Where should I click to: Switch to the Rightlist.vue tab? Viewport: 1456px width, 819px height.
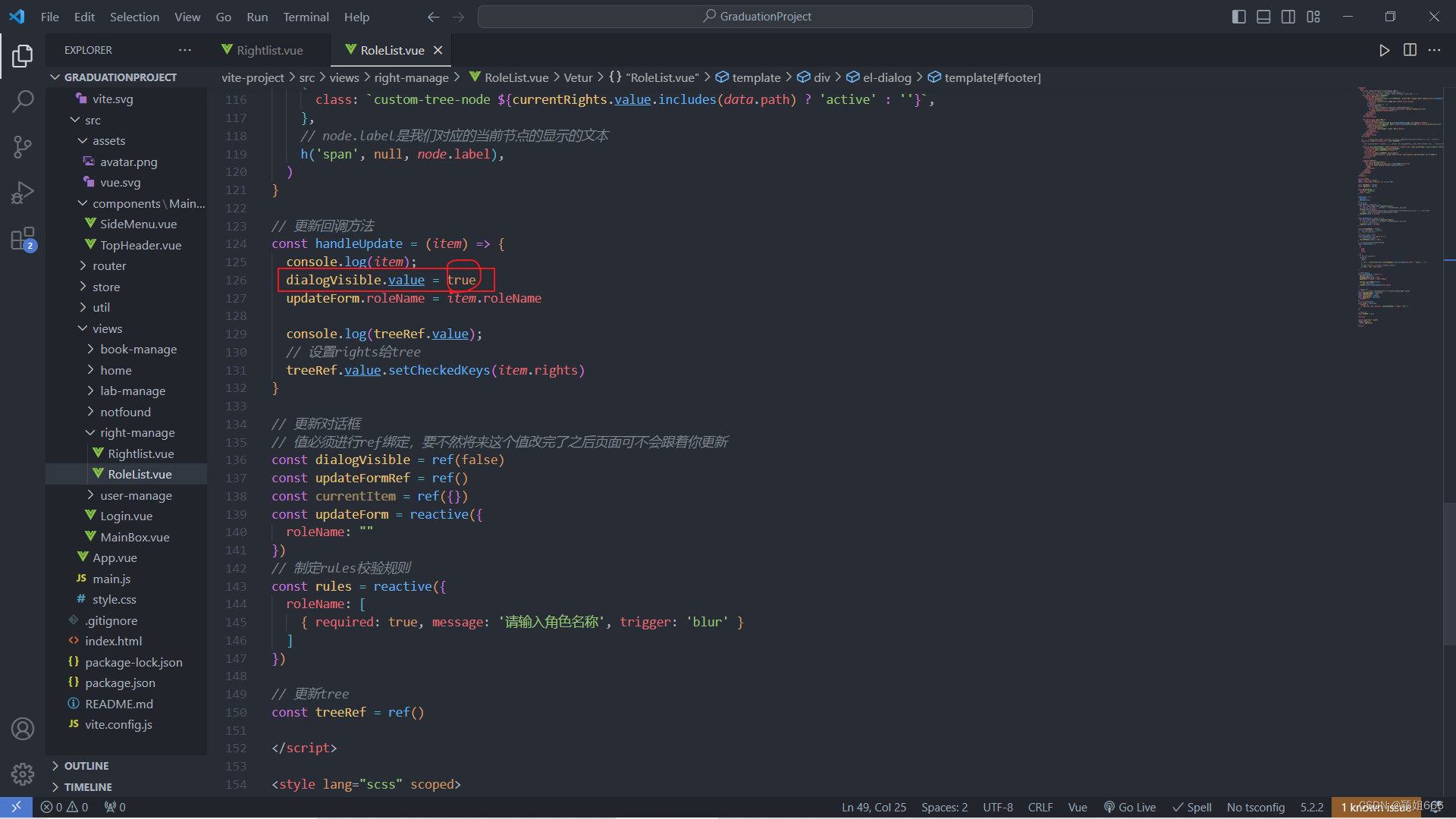point(269,50)
